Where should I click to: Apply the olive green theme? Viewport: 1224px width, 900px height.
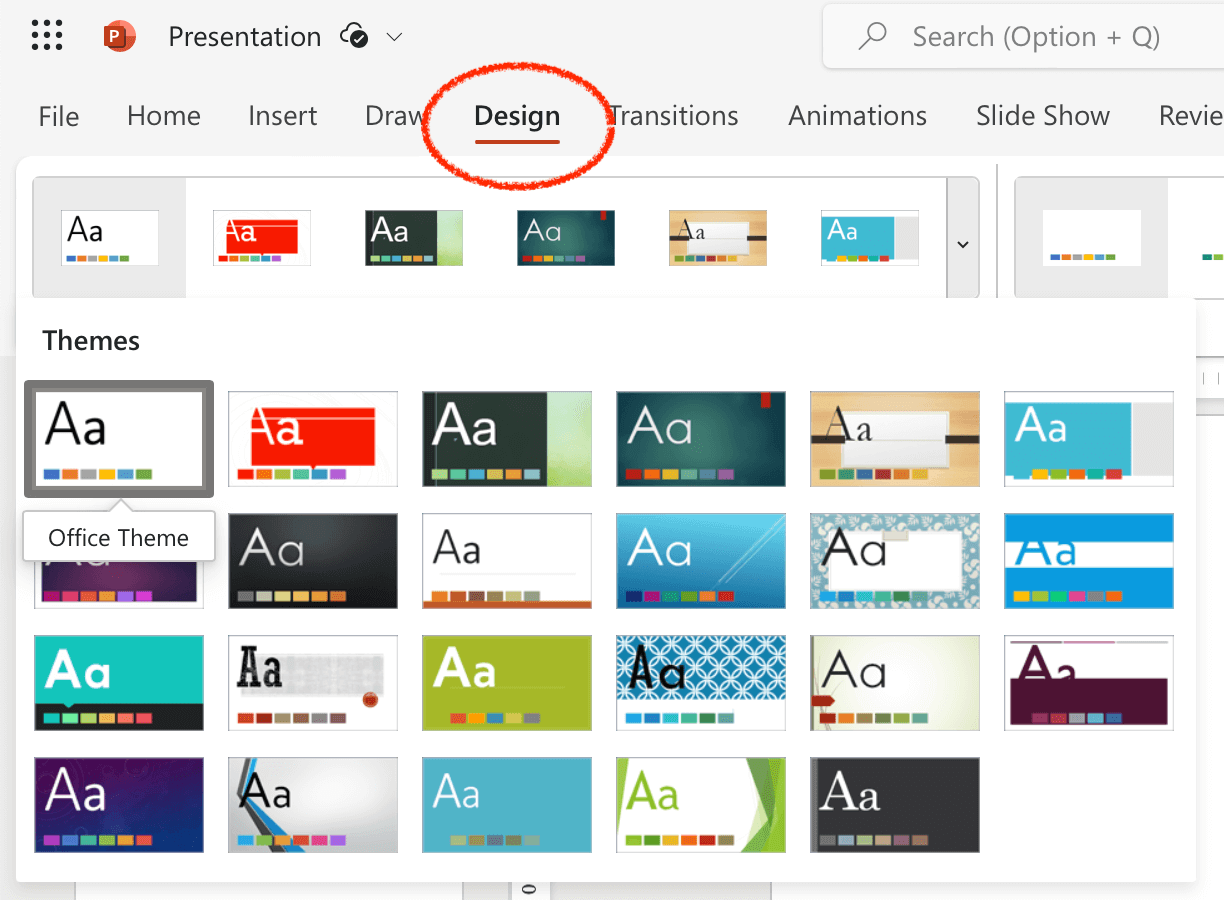[507, 683]
